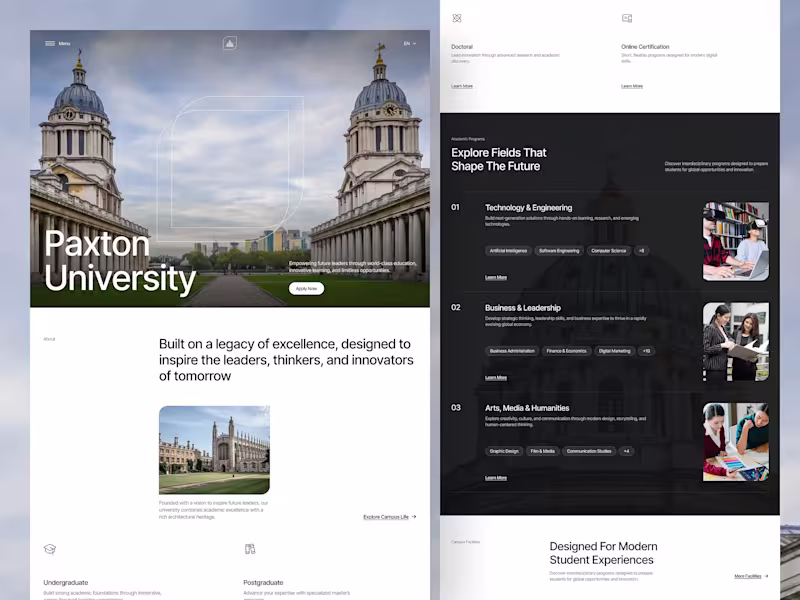The image size is (800, 600).
Task: Click the Business & Leadership heading
Action: point(522,308)
